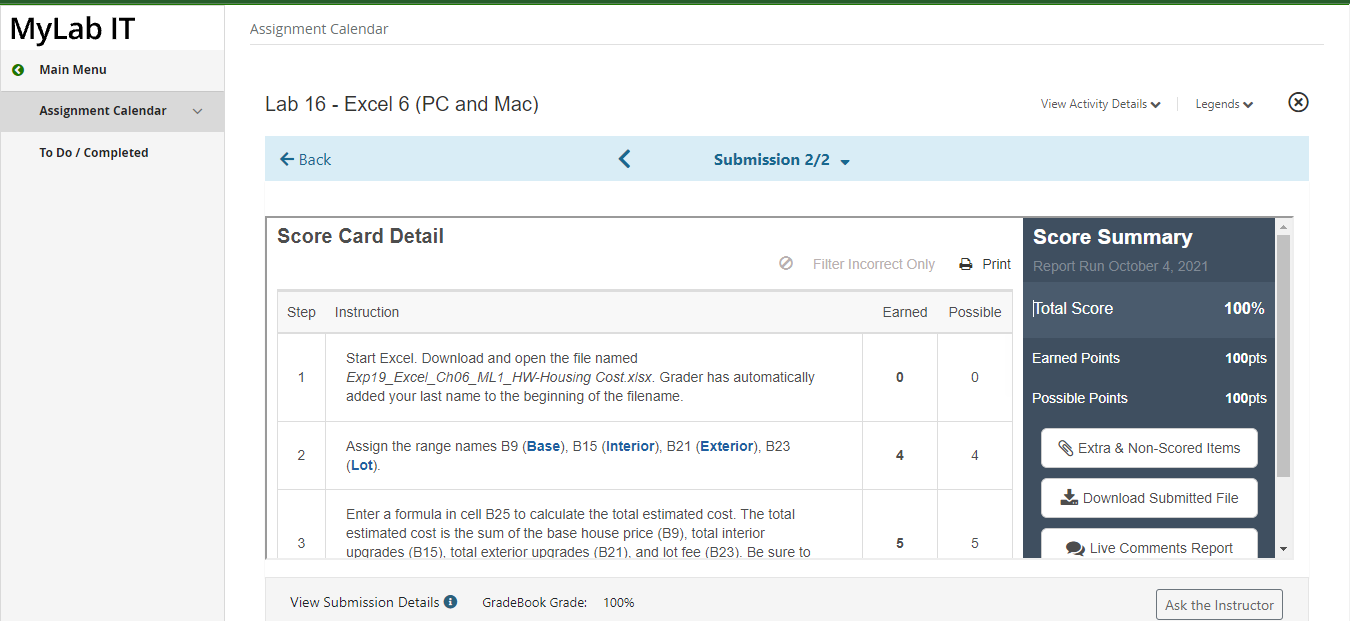Click the Step column header

pos(301,312)
